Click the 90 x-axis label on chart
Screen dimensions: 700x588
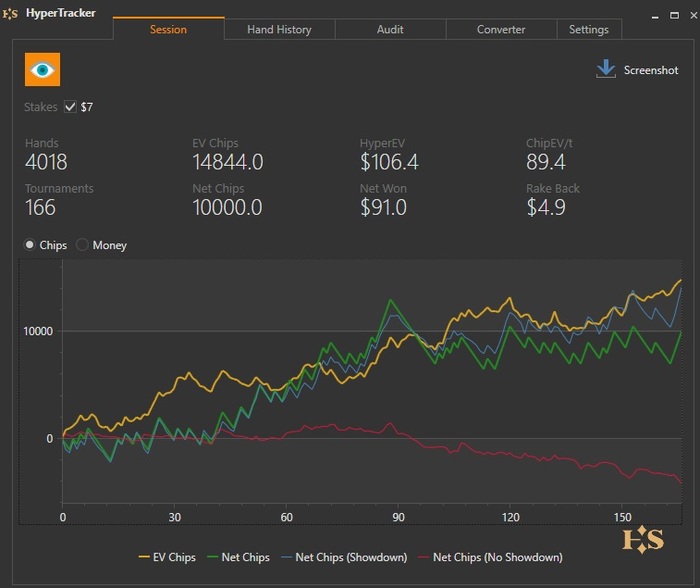[398, 517]
